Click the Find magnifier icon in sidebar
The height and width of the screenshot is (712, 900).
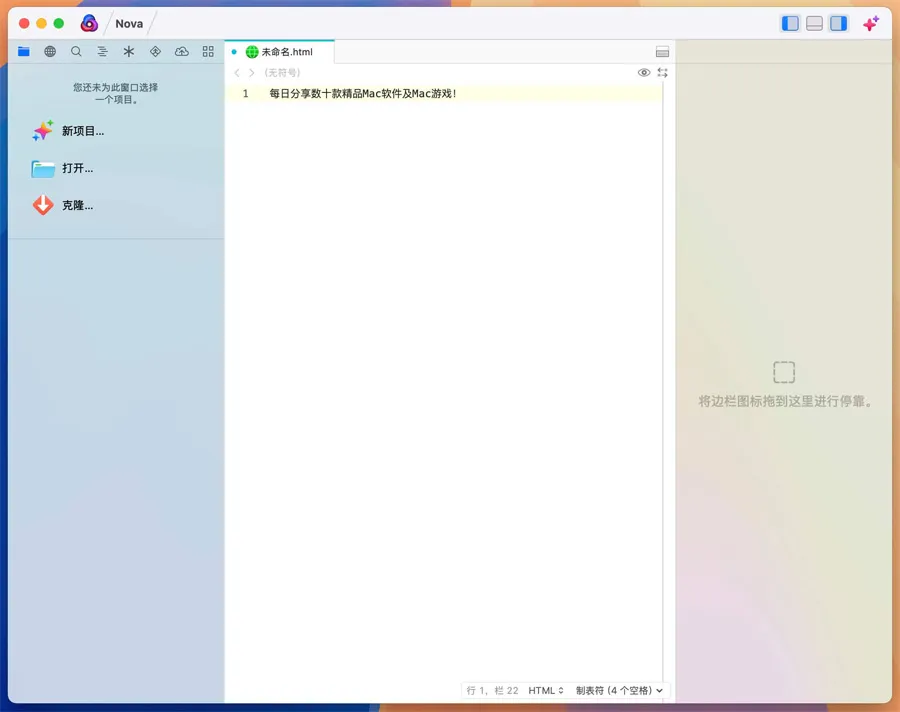76,51
